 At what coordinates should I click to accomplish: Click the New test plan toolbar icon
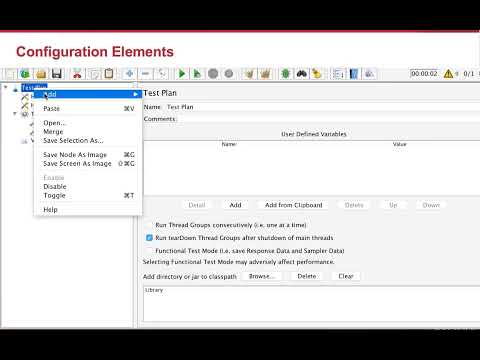pos(10,74)
